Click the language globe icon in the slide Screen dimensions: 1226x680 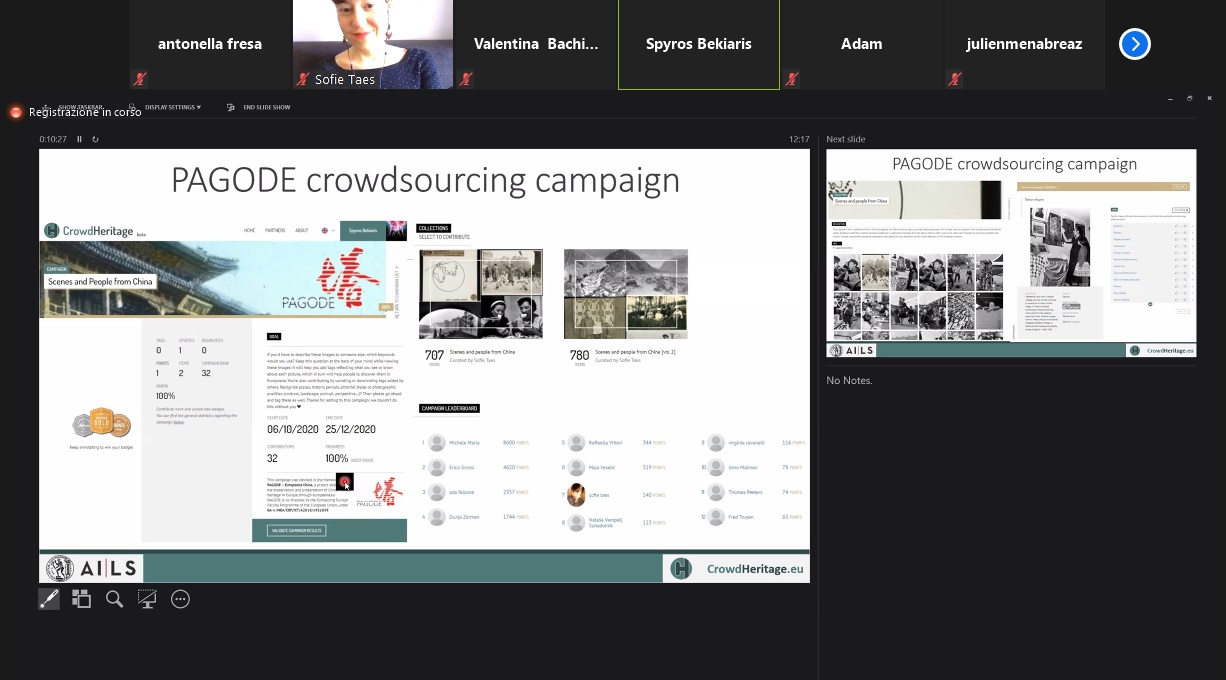click(x=324, y=231)
